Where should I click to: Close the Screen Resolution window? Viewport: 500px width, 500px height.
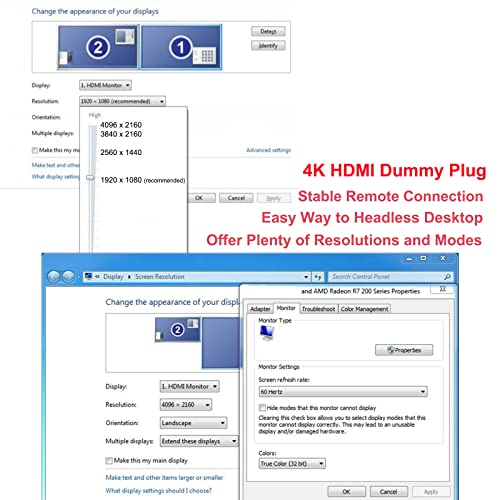pyautogui.click(x=443, y=258)
